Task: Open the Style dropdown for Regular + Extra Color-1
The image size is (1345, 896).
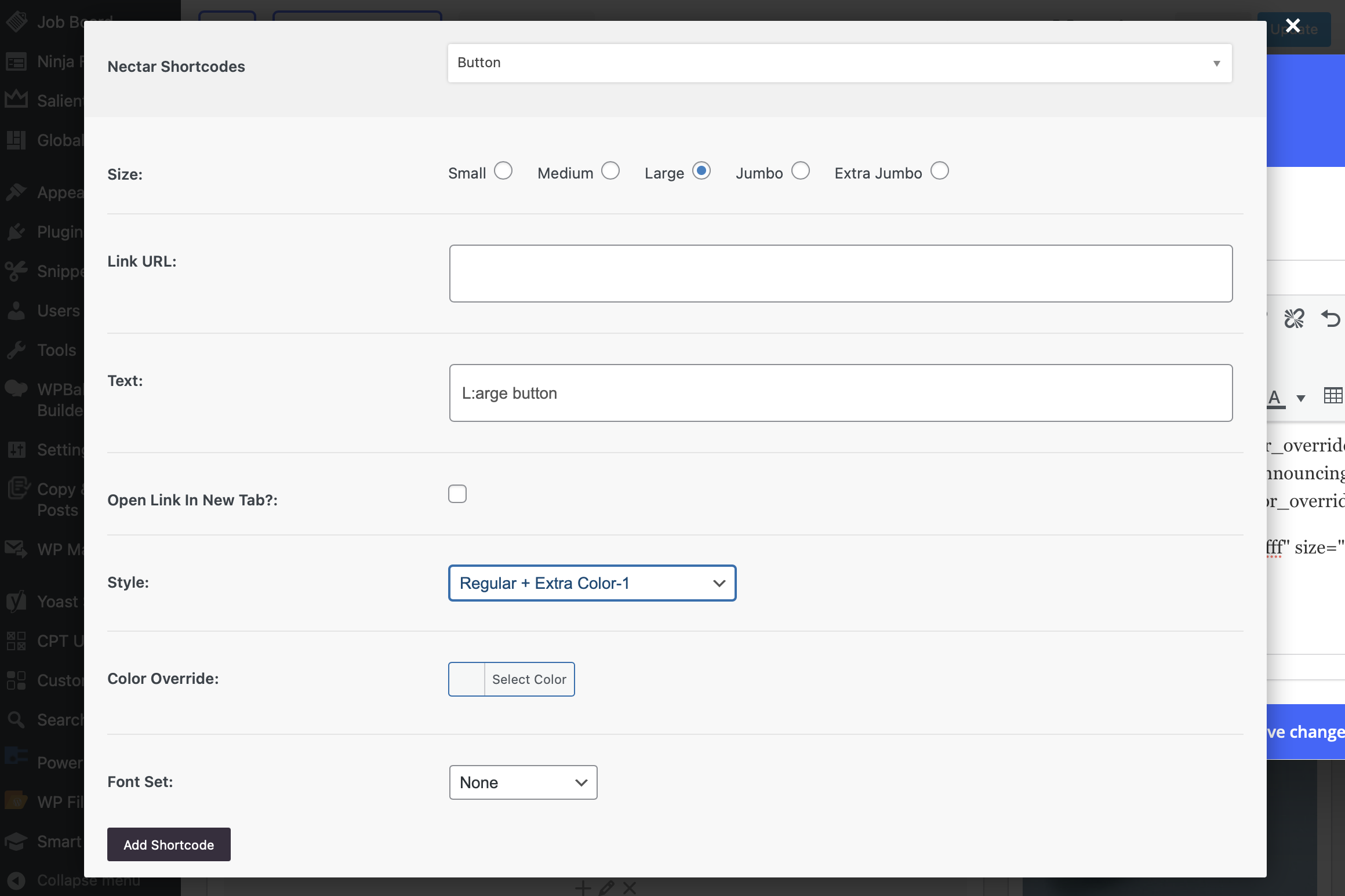Action: (x=591, y=583)
